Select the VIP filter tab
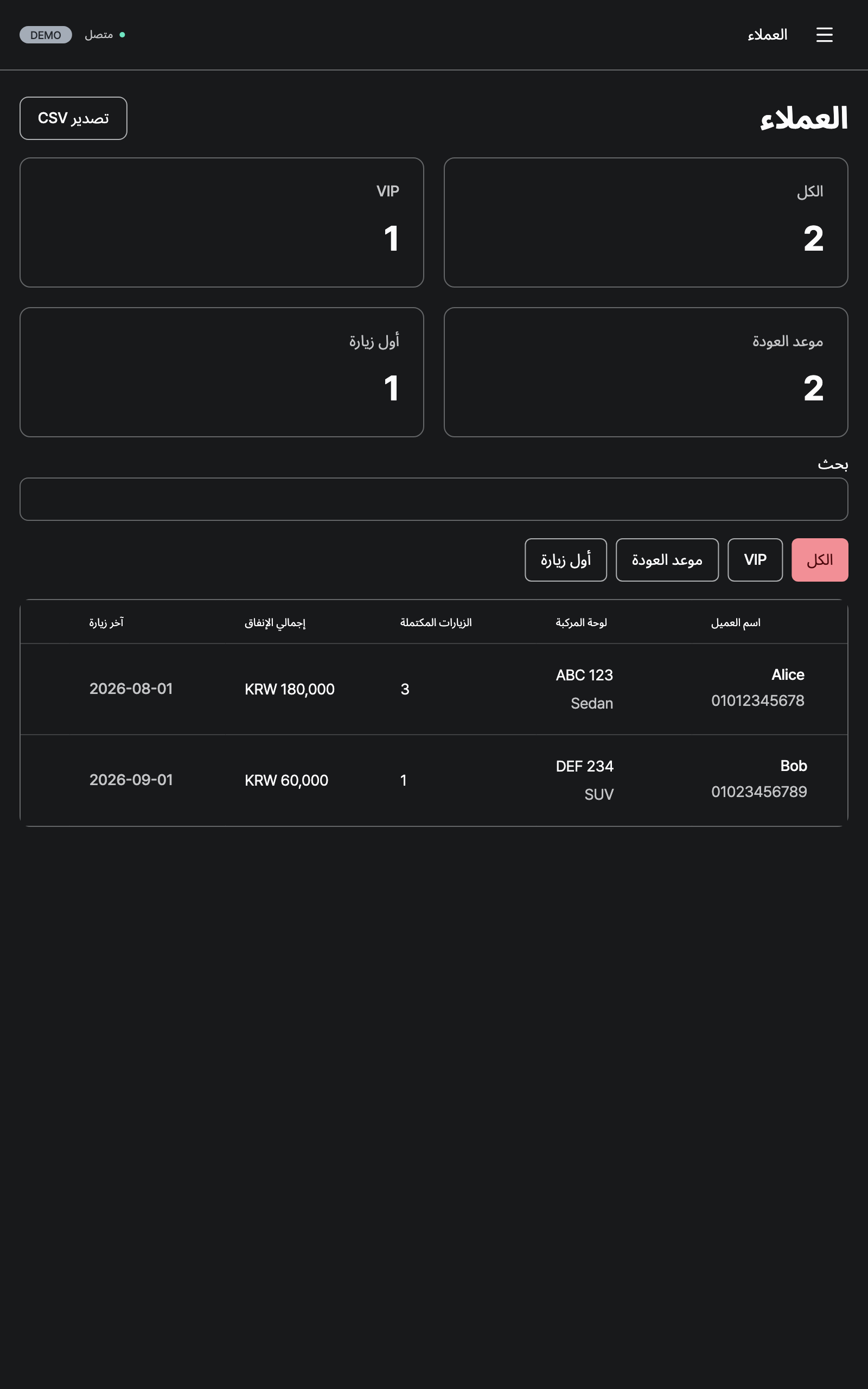This screenshot has height=1389, width=868. click(755, 559)
